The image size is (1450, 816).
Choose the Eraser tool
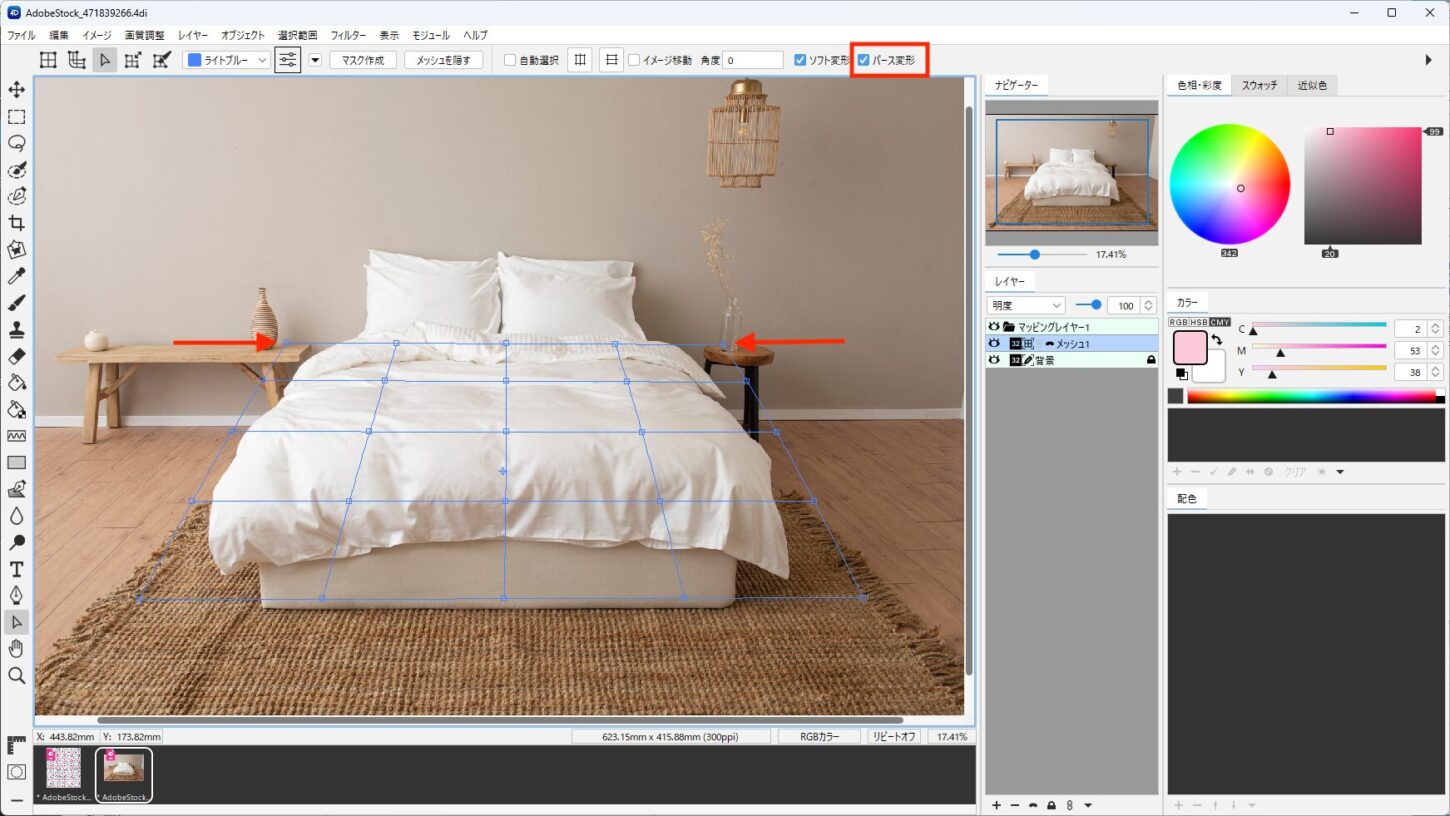pyautogui.click(x=17, y=356)
